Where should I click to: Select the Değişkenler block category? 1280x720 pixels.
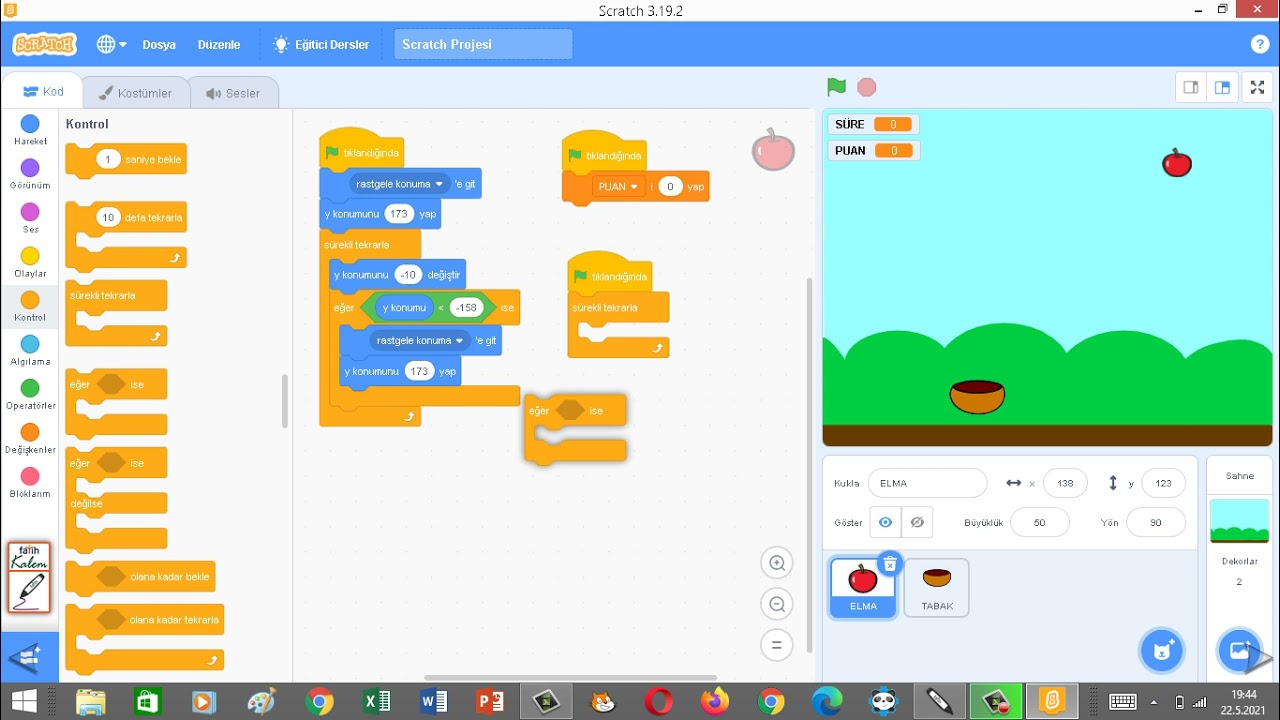coord(30,438)
